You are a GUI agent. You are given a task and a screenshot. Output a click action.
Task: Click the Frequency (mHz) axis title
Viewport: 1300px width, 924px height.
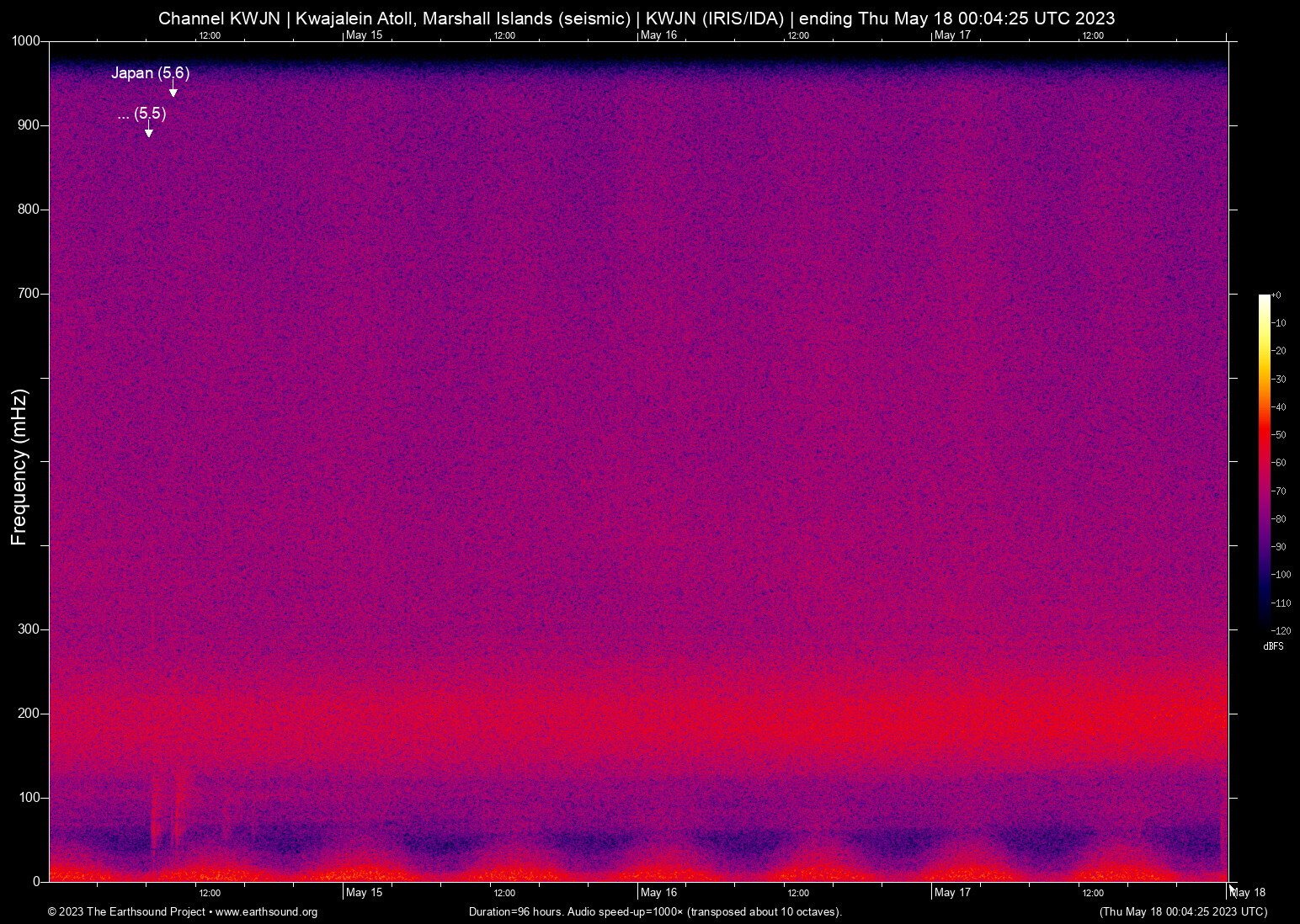click(x=19, y=467)
